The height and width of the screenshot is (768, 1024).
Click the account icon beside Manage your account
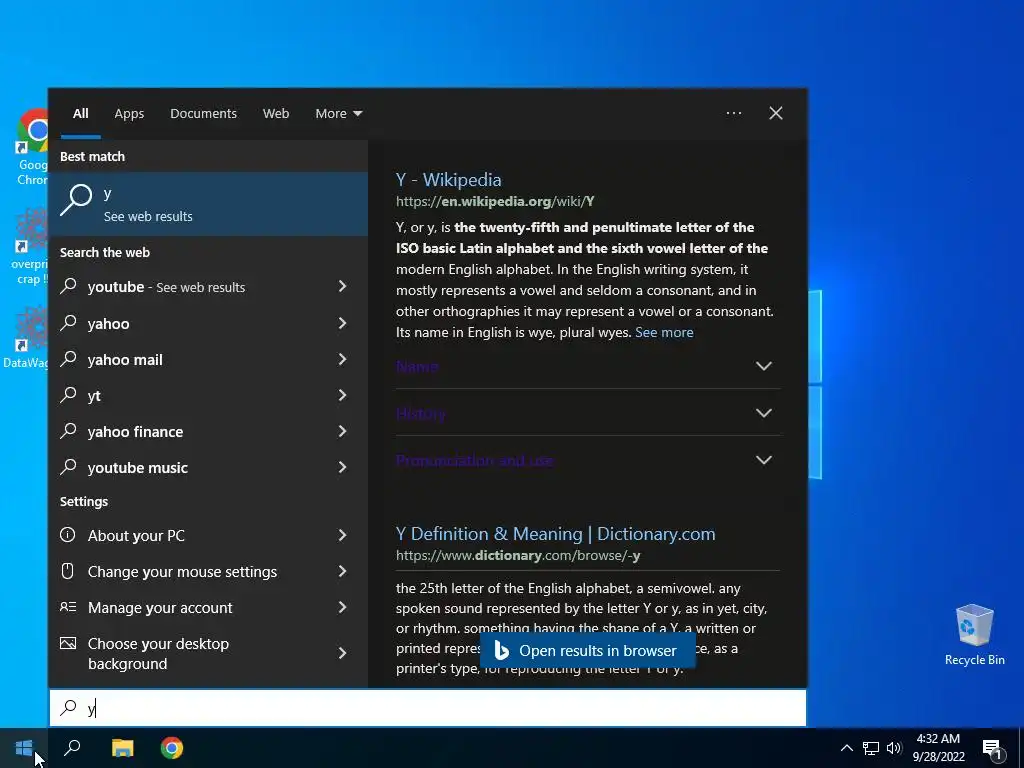[x=68, y=607]
